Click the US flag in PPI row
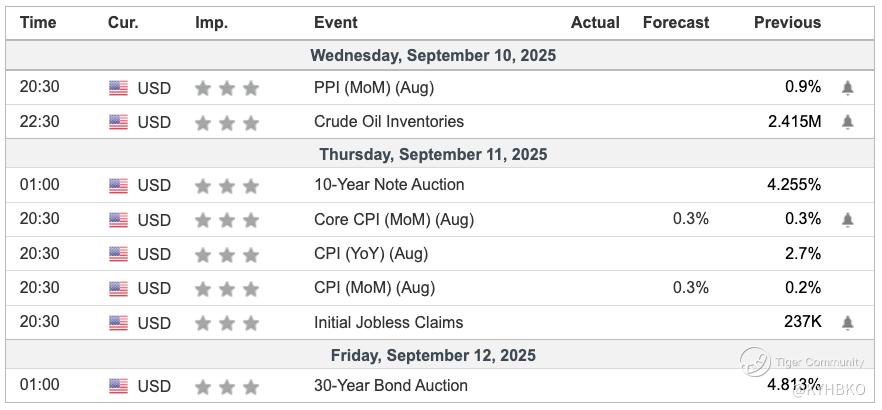The image size is (882, 410). point(119,88)
